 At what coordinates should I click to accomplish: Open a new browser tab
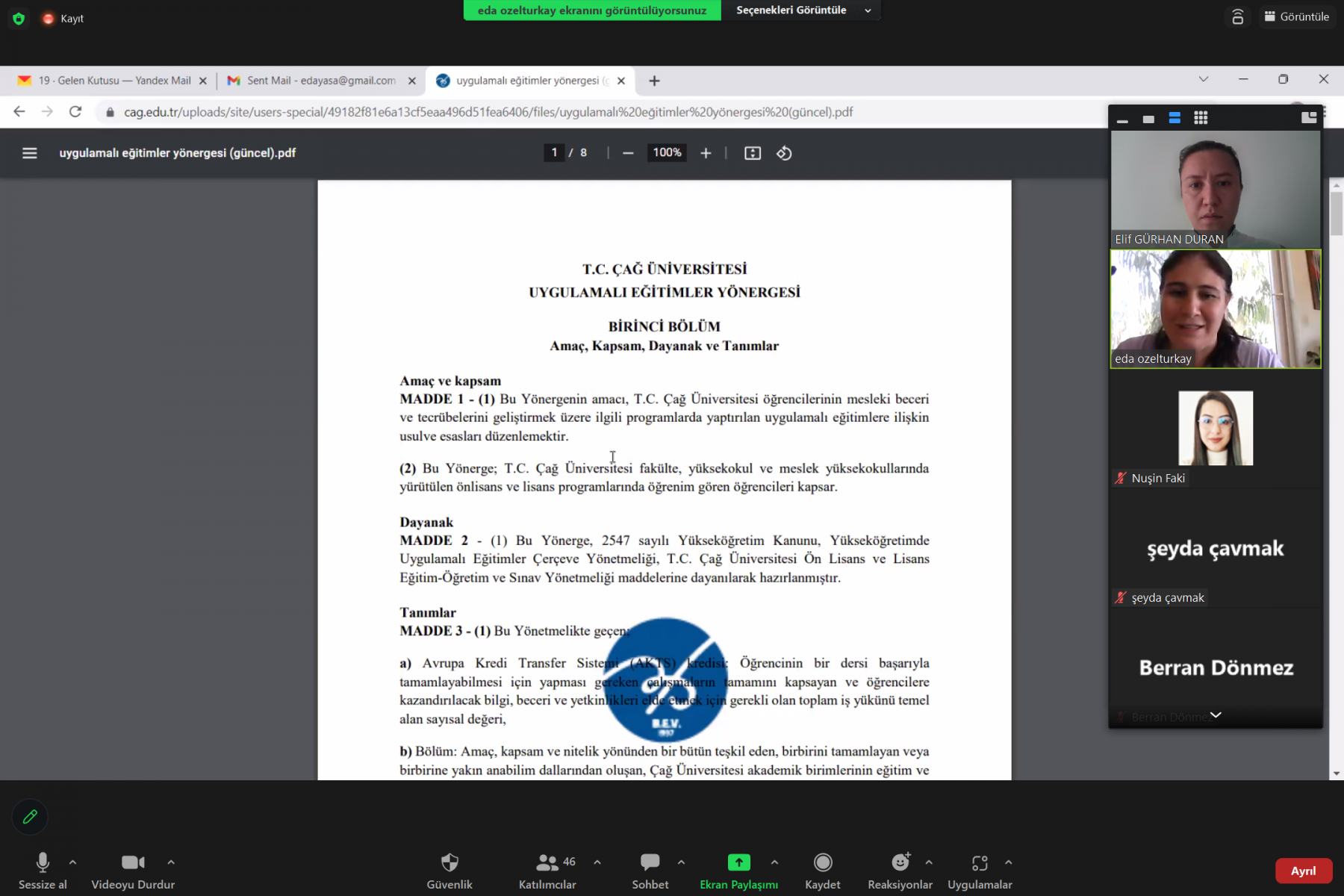click(x=655, y=81)
